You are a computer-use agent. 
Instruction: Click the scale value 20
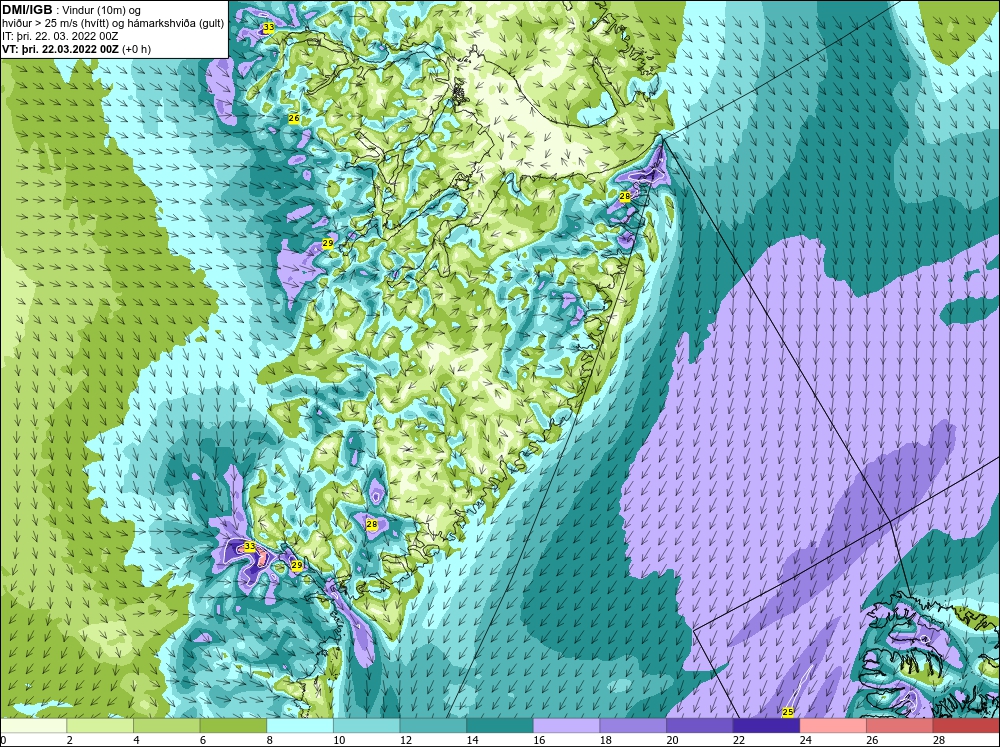pyautogui.click(x=672, y=740)
